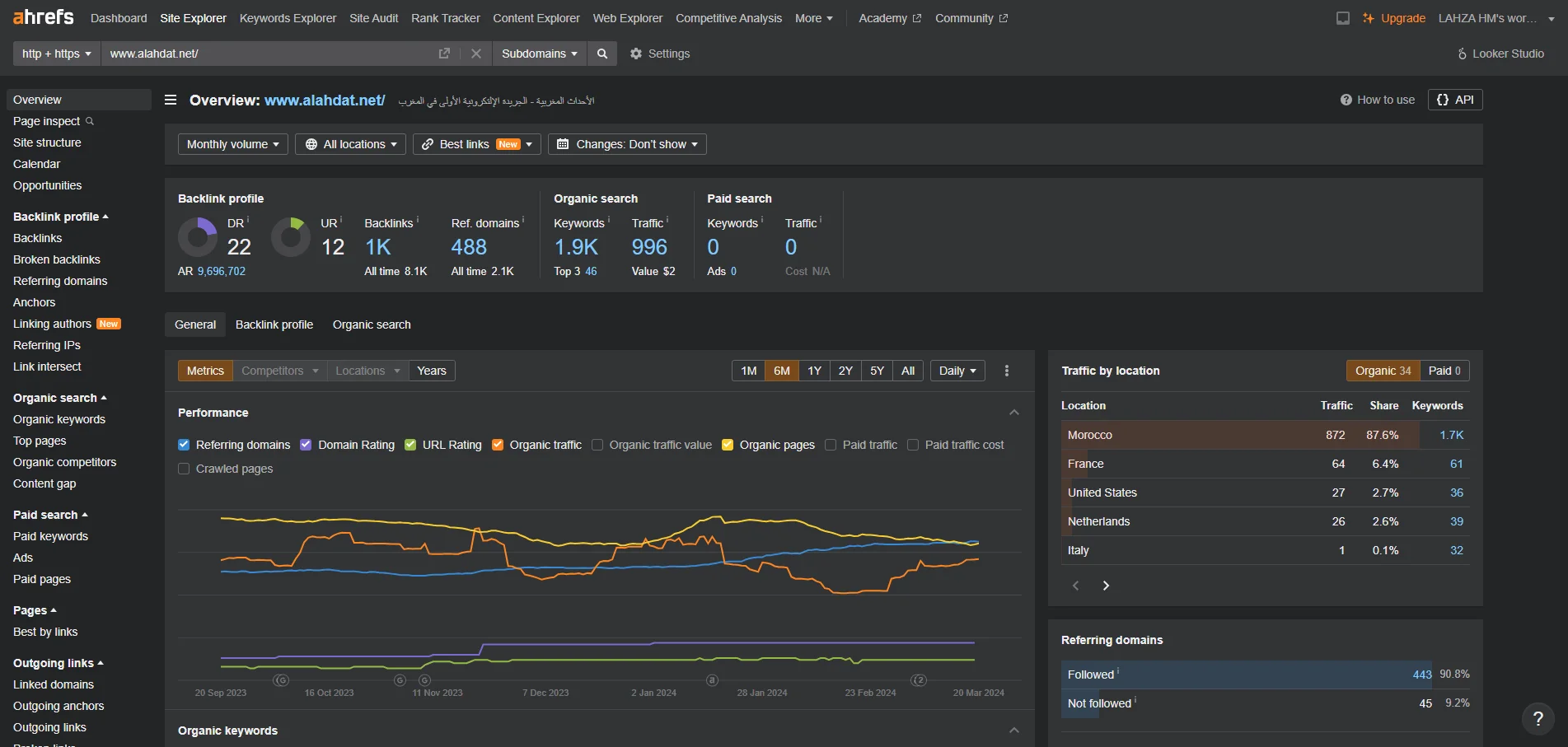Open the Monthly volume dropdown

233,144
